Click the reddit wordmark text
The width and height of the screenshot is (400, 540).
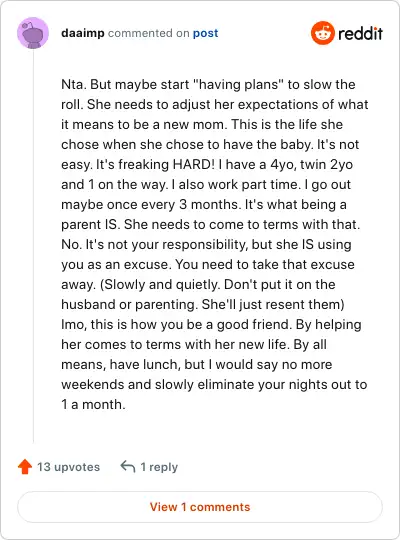coord(360,33)
